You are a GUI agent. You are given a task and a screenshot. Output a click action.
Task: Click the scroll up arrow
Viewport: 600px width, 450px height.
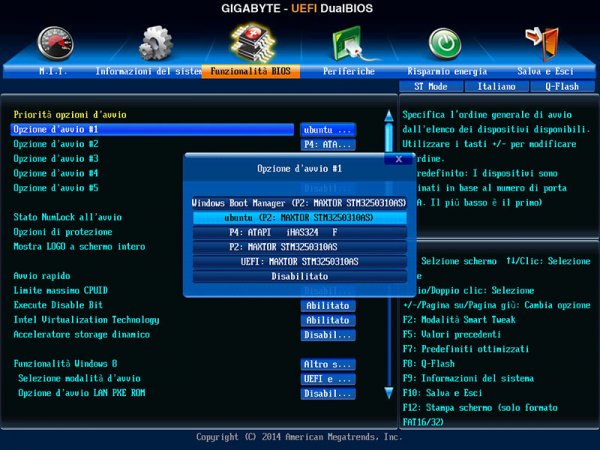click(389, 116)
